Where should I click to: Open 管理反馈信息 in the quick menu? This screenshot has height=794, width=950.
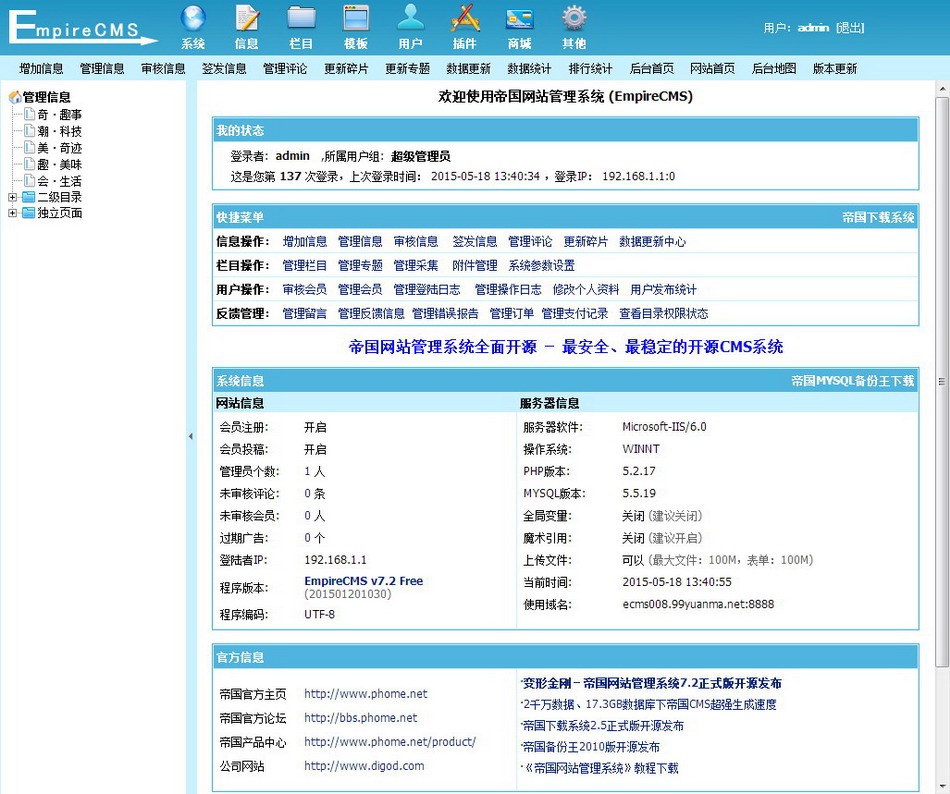[371, 314]
